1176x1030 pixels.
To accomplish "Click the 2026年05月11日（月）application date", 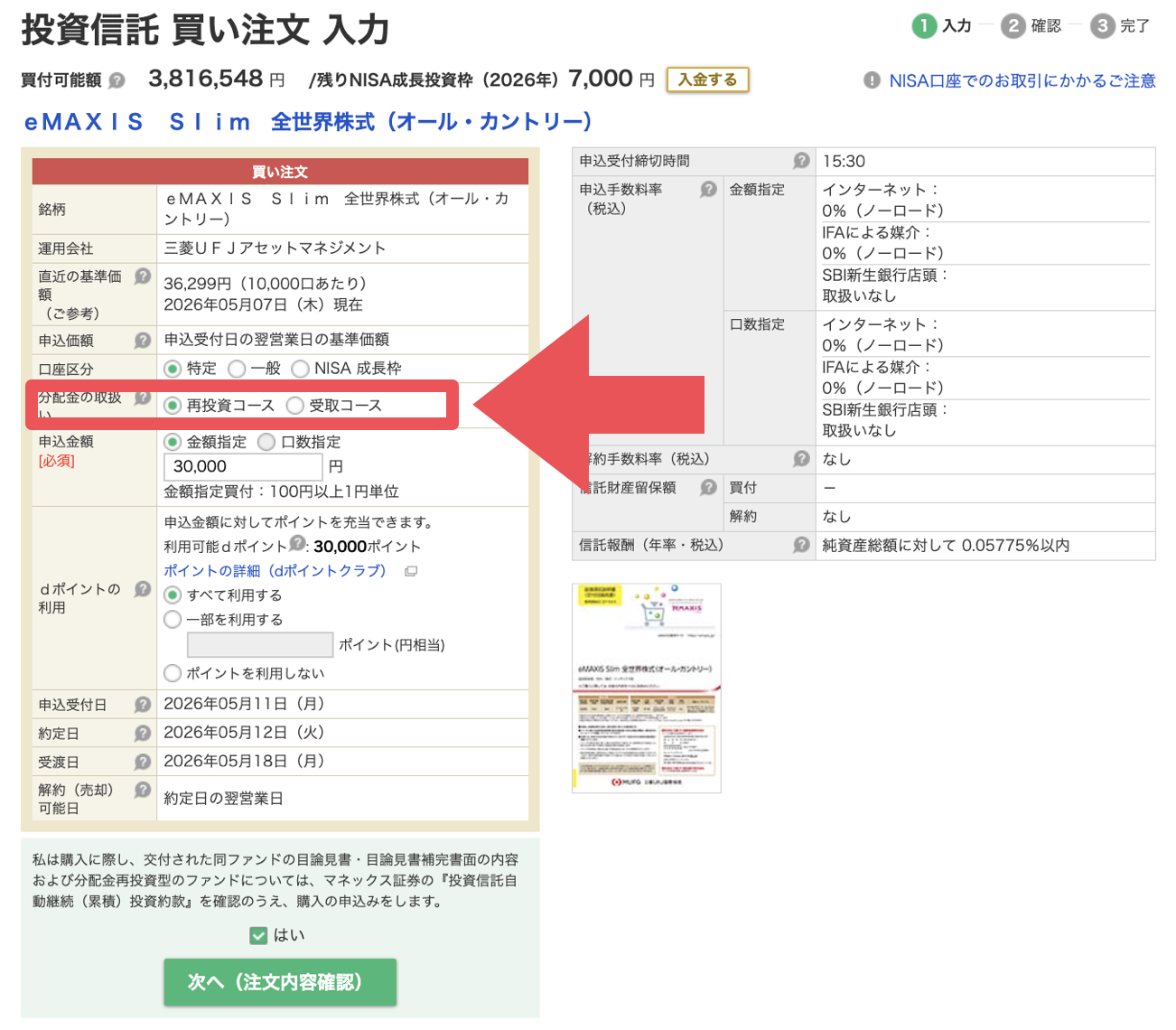I will (x=244, y=704).
